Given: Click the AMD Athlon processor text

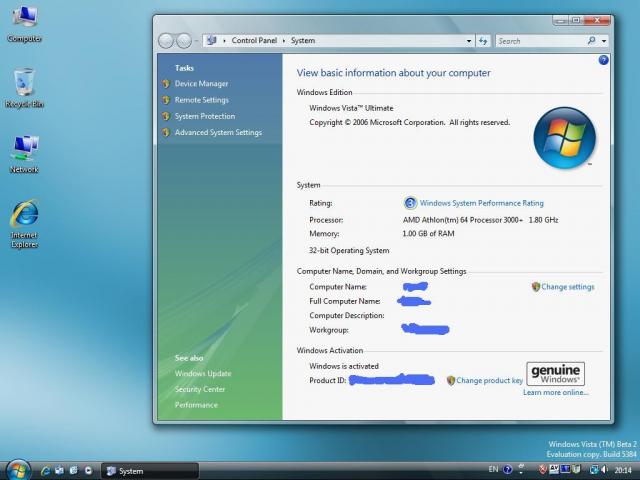Looking at the screenshot, I should pos(480,220).
